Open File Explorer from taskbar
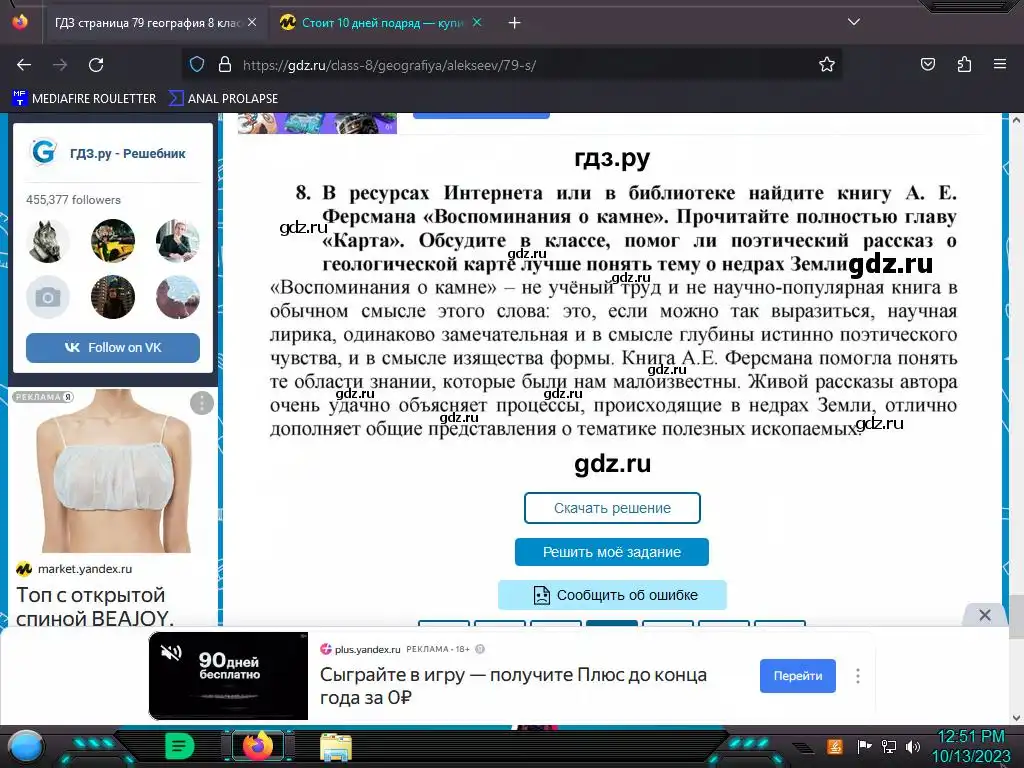The image size is (1024, 768). click(x=336, y=746)
